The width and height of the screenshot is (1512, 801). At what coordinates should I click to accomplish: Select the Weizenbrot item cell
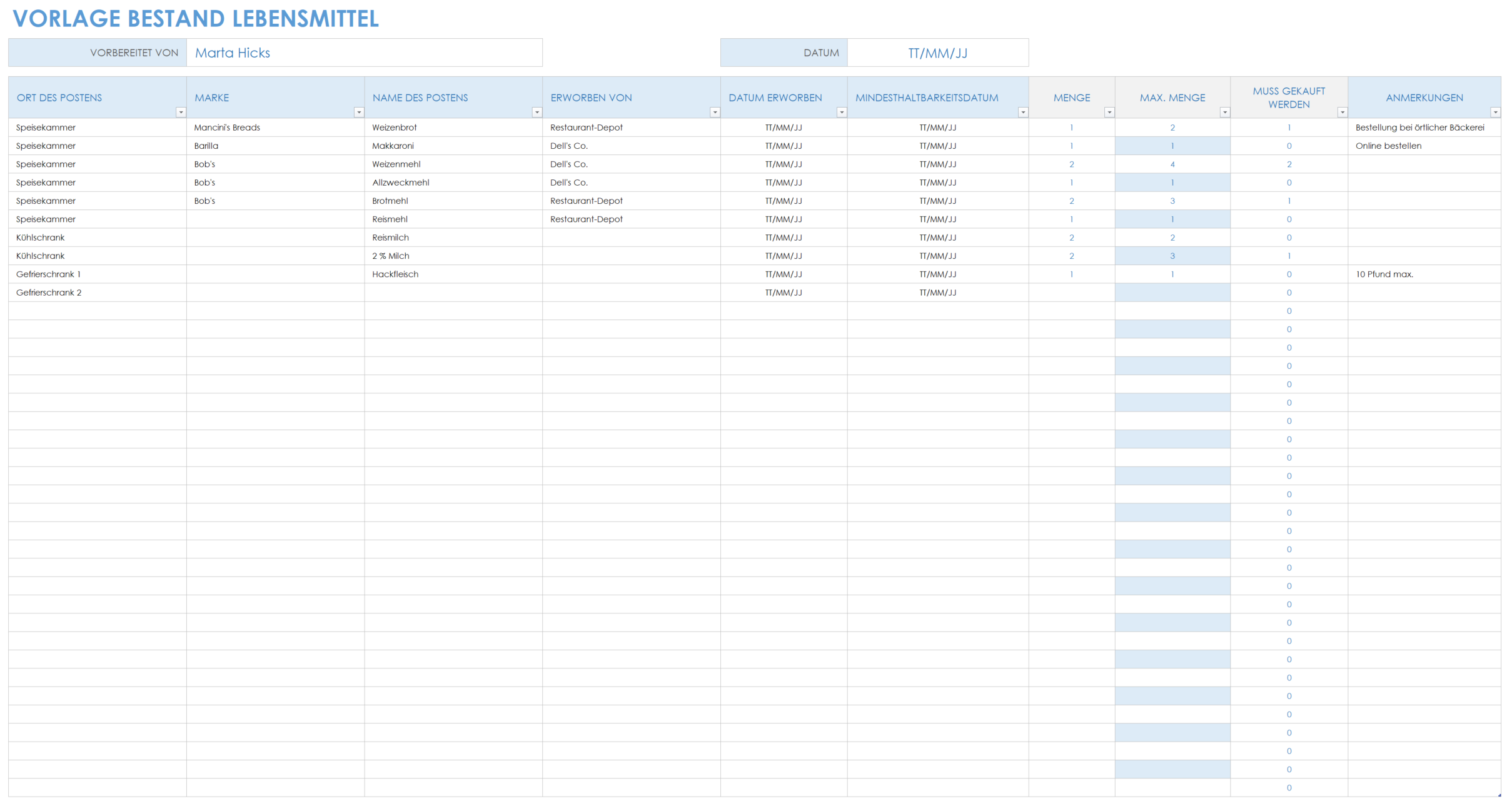tap(453, 128)
